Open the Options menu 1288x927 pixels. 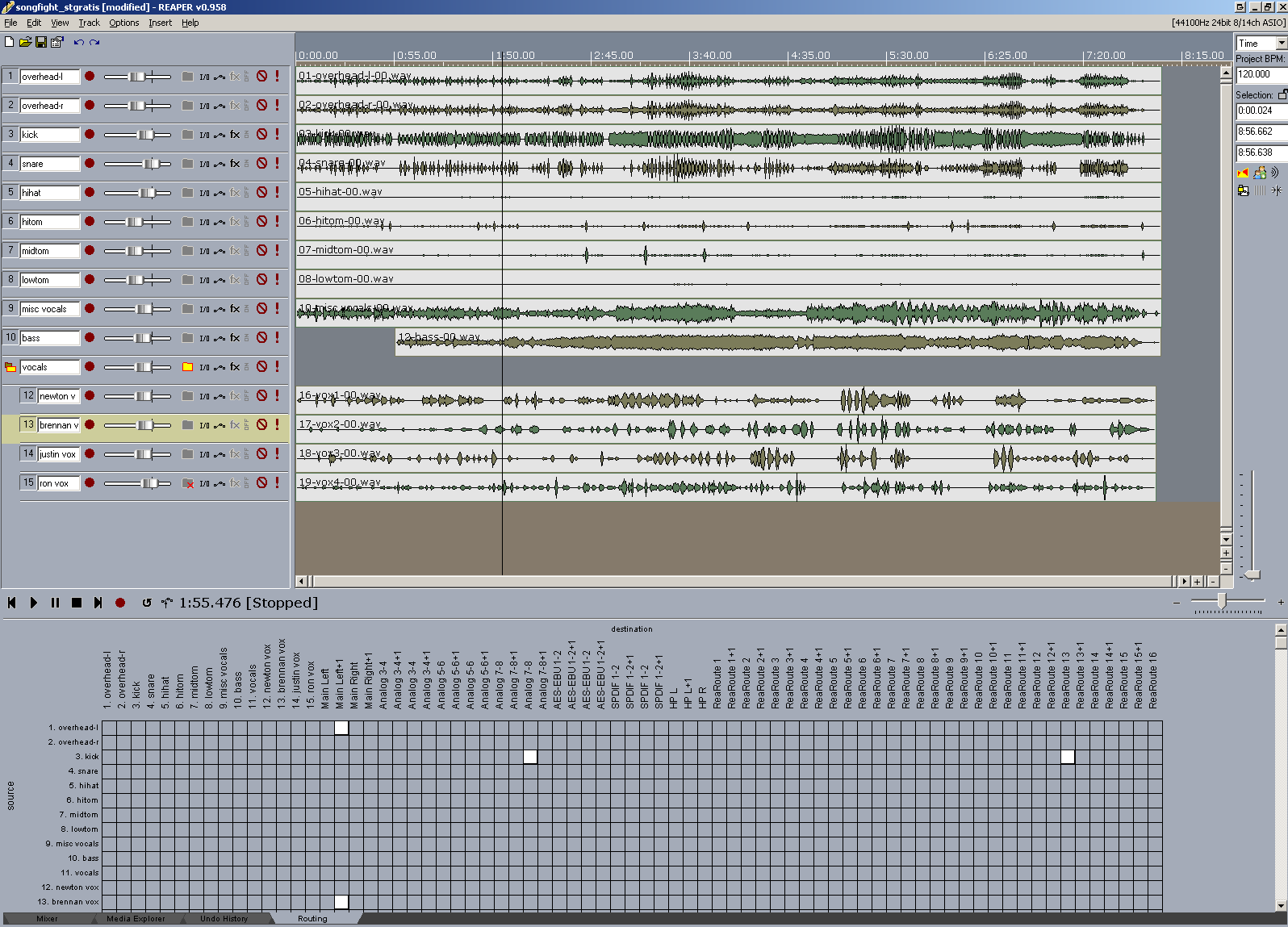tap(124, 23)
